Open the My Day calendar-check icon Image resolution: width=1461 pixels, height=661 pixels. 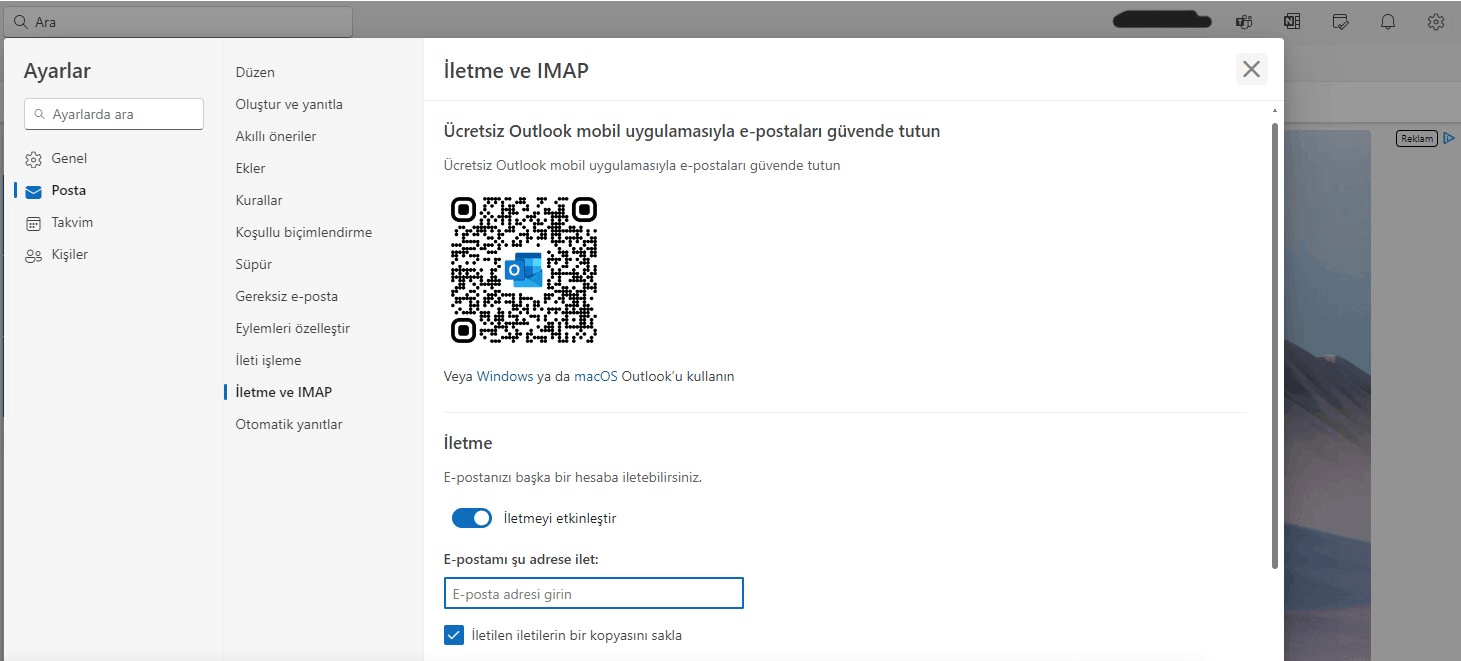click(1340, 21)
